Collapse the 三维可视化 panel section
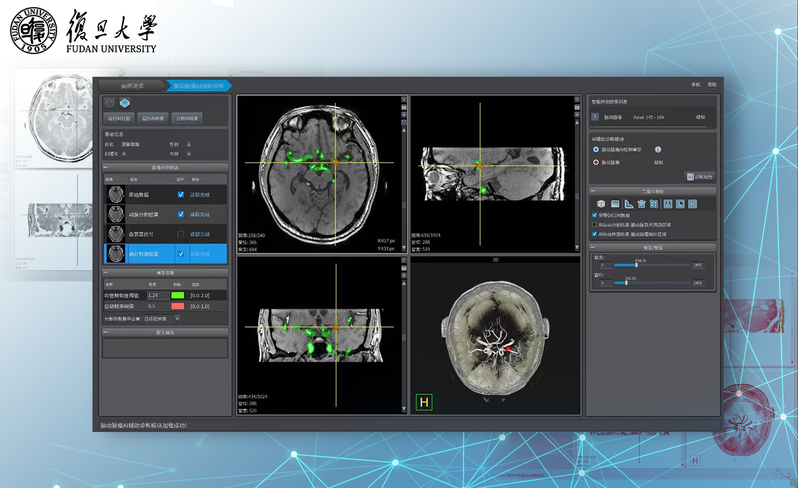This screenshot has height=488, width=798. point(593,191)
